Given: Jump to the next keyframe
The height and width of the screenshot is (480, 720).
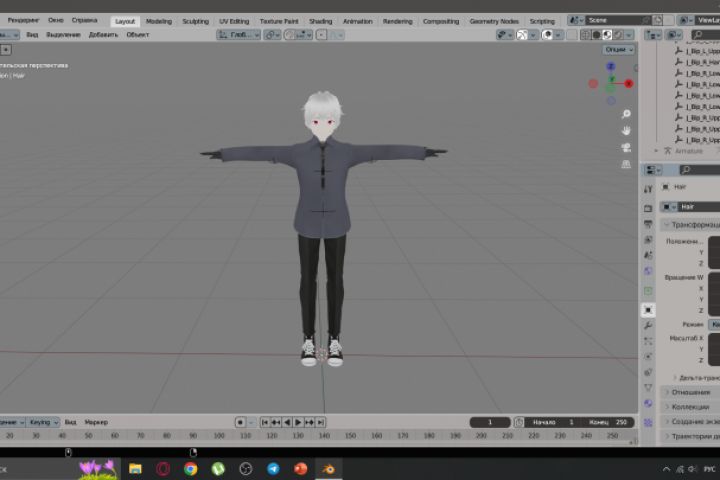Looking at the screenshot, I should pos(309,422).
